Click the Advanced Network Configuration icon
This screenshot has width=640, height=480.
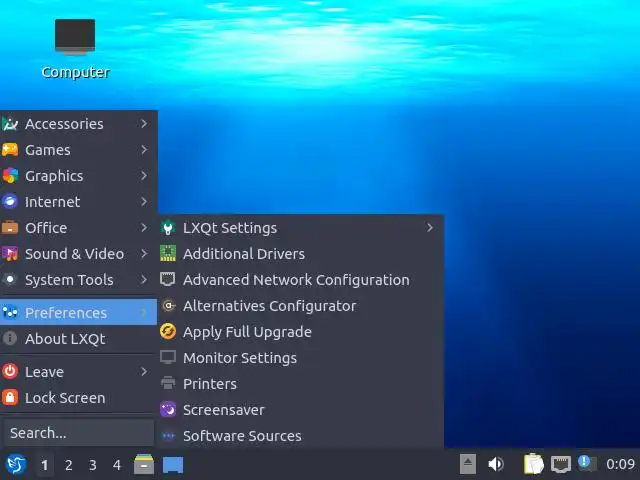tap(168, 280)
